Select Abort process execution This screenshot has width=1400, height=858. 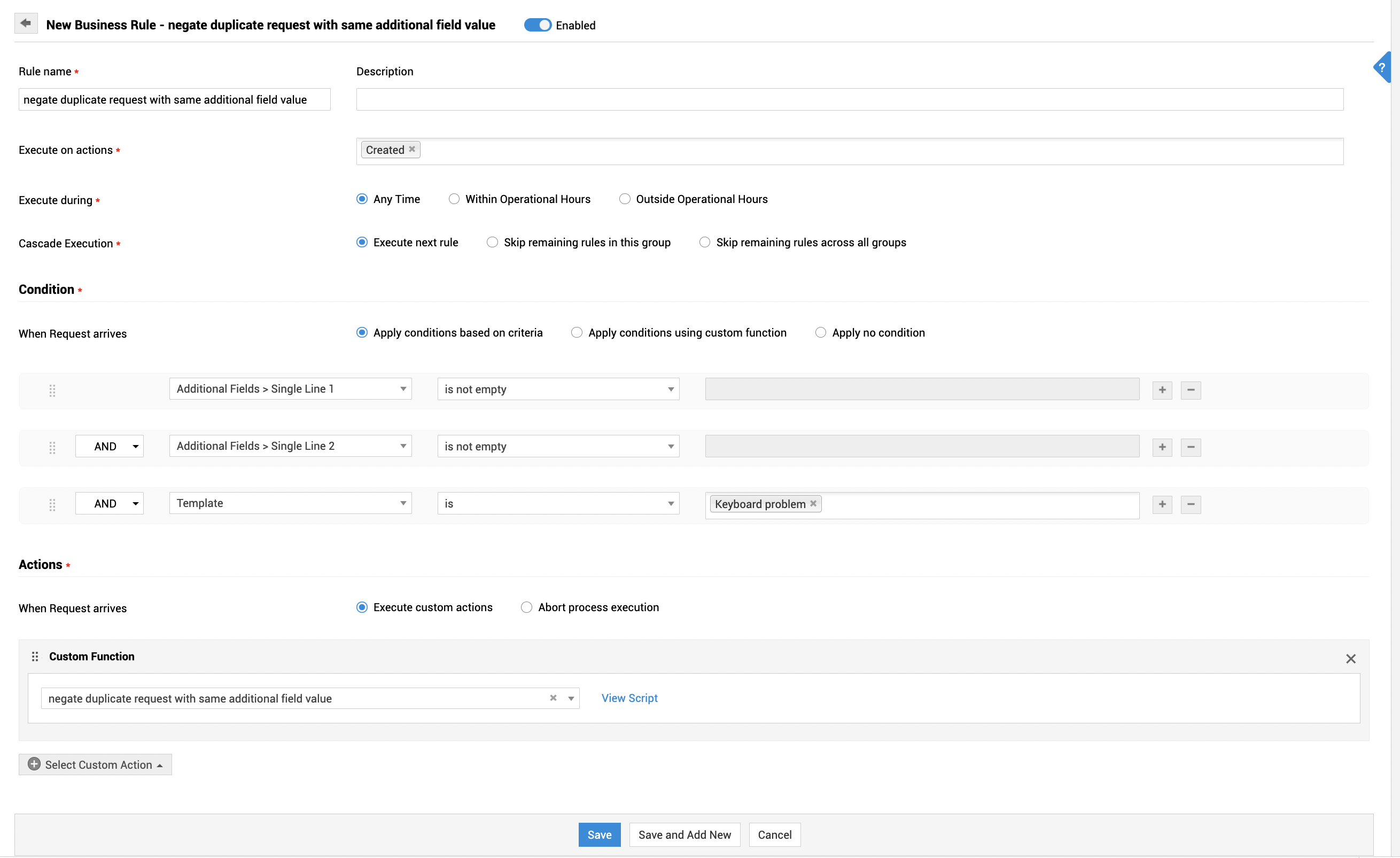coord(526,607)
